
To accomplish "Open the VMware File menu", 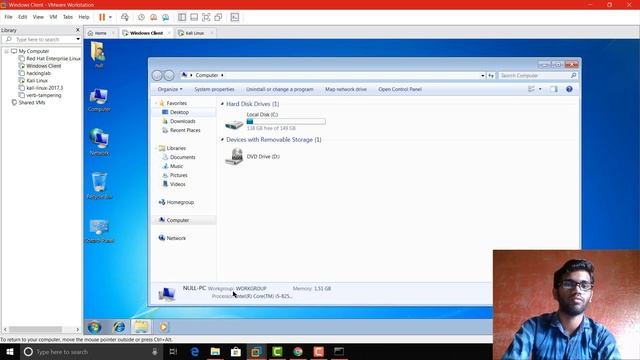I will [8, 17].
